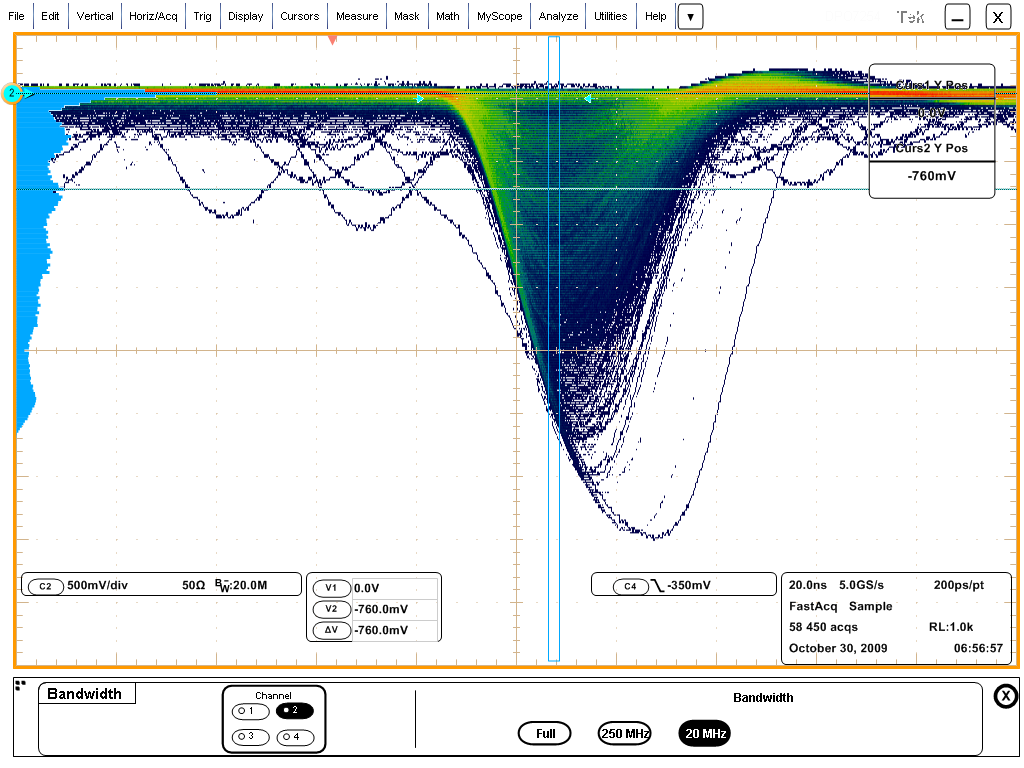The width and height of the screenshot is (1024, 768).
Task: Open the Cursors menu
Action: (299, 17)
